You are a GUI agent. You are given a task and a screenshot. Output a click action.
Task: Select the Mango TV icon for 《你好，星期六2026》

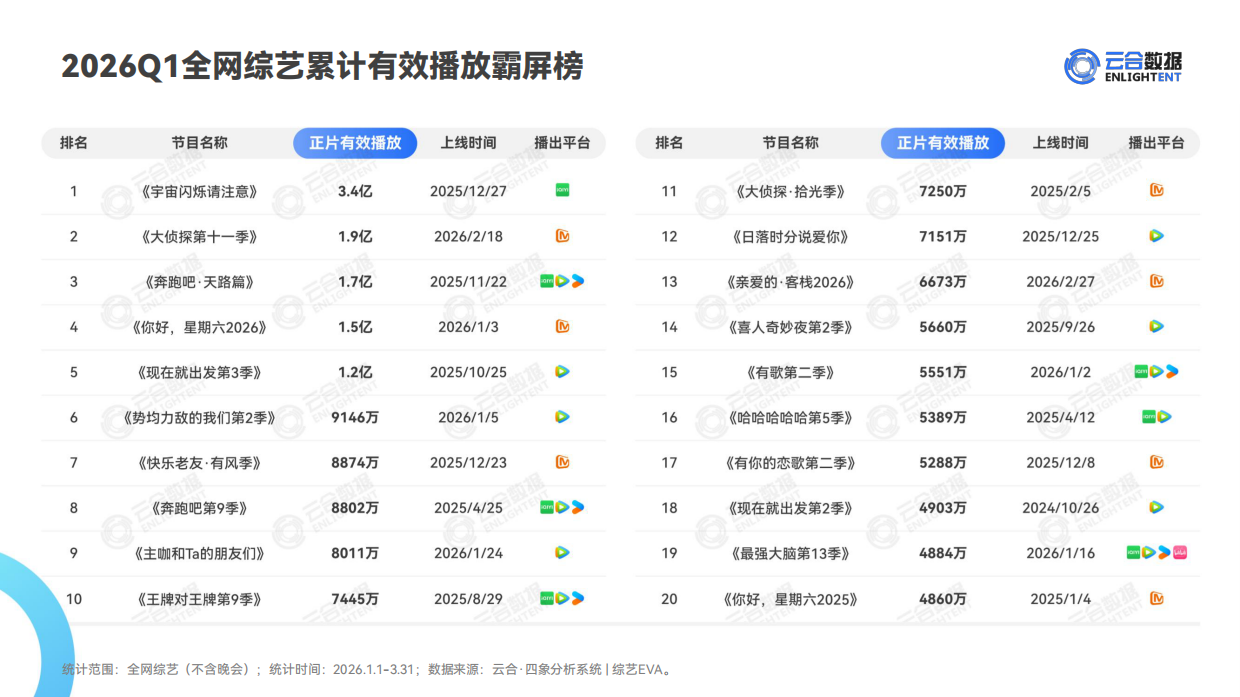(563, 326)
